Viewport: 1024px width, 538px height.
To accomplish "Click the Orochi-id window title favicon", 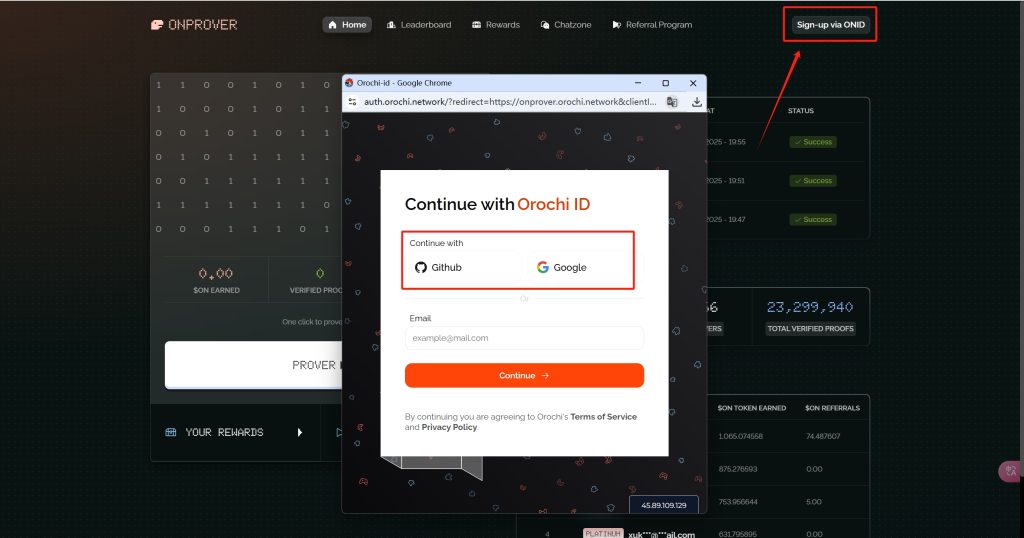I will [x=349, y=83].
